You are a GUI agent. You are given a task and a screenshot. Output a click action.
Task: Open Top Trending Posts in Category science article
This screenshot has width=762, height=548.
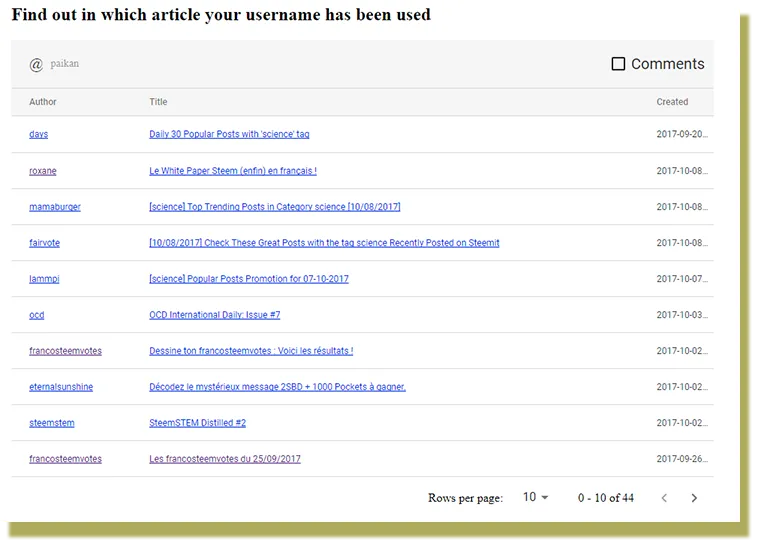click(275, 207)
